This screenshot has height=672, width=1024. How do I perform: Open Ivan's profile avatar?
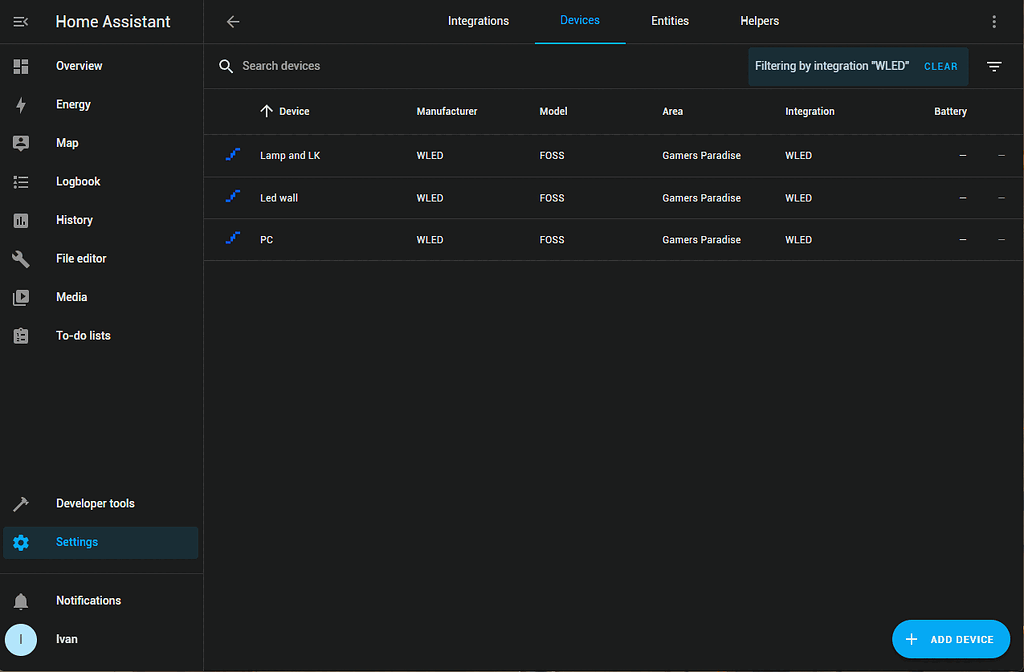[20, 639]
